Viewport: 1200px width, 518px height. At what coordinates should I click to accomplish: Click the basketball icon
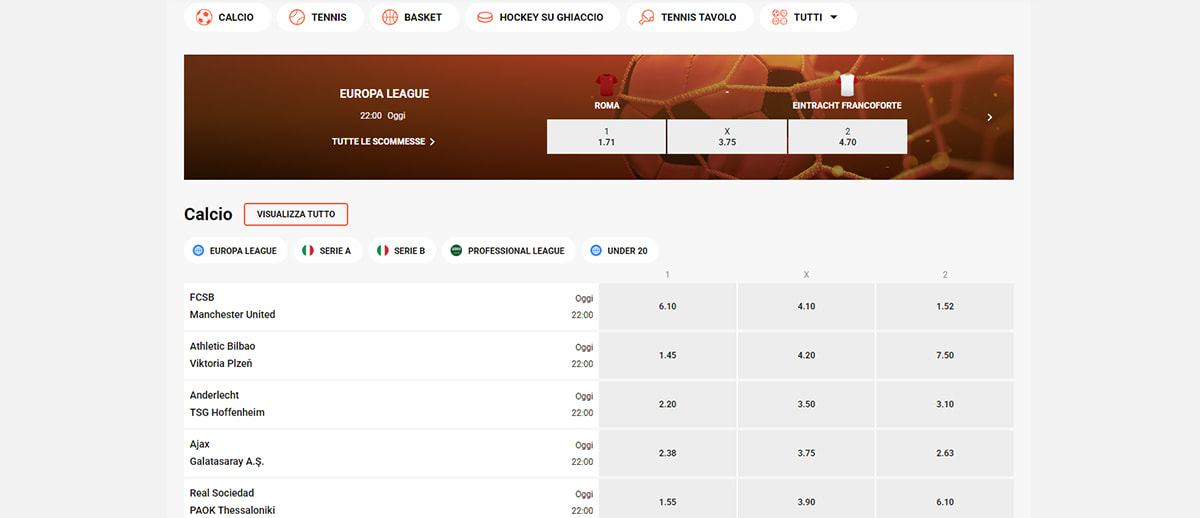390,17
